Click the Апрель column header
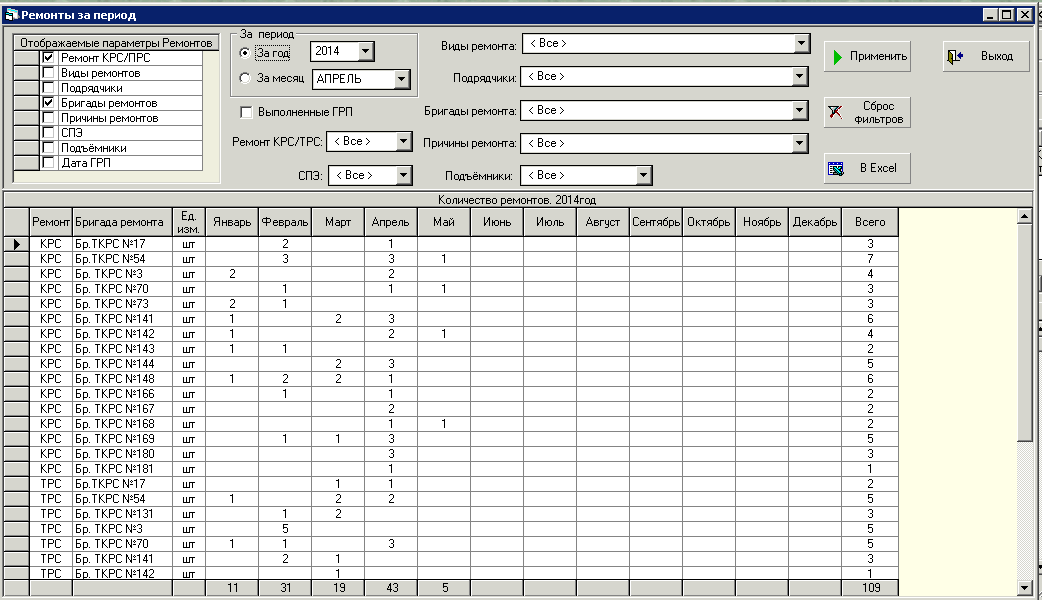The image size is (1042, 601). 391,222
